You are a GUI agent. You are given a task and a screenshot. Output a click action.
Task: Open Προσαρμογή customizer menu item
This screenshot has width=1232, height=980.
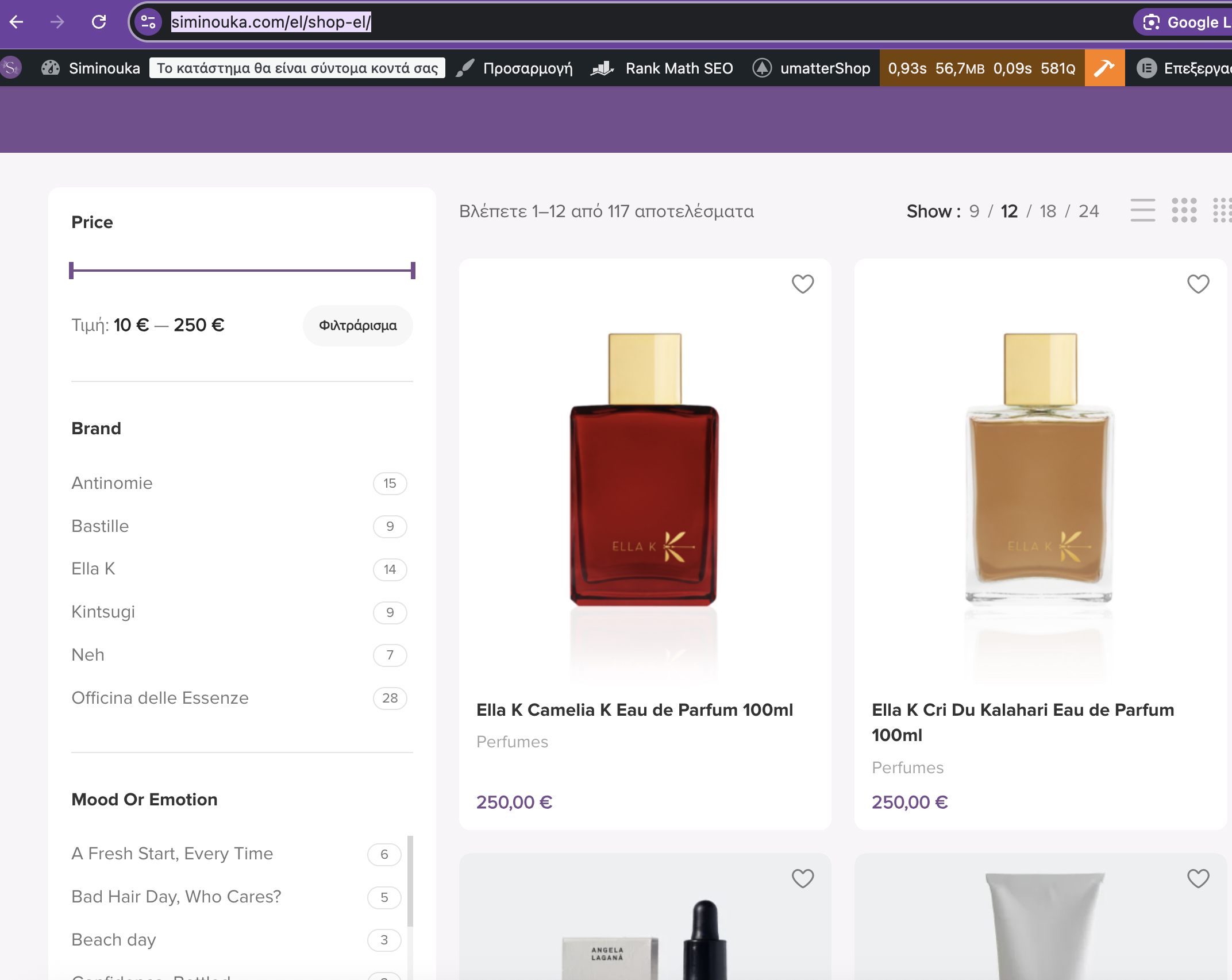pos(515,68)
